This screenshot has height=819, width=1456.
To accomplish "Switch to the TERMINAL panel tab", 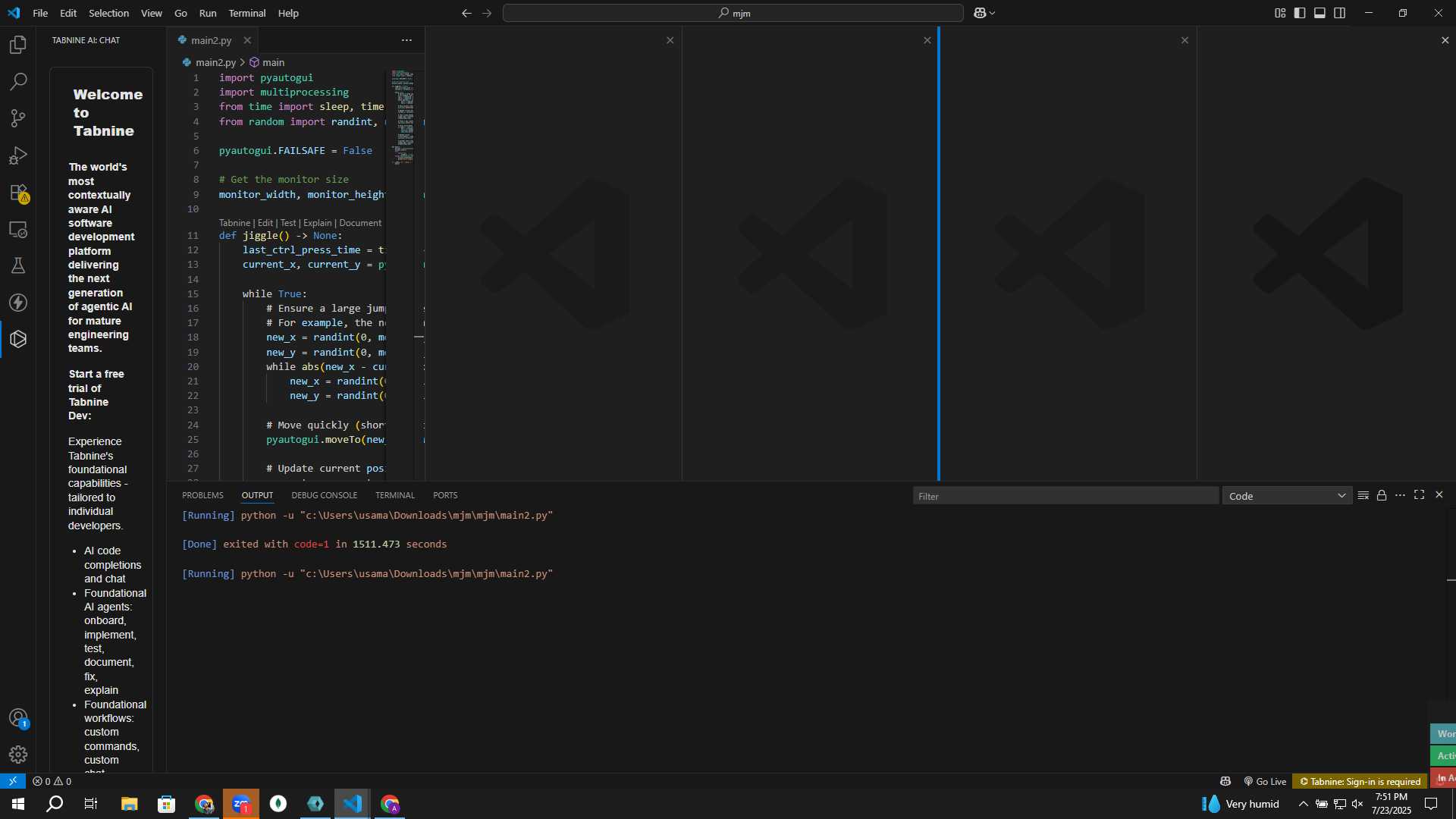I will 395,495.
